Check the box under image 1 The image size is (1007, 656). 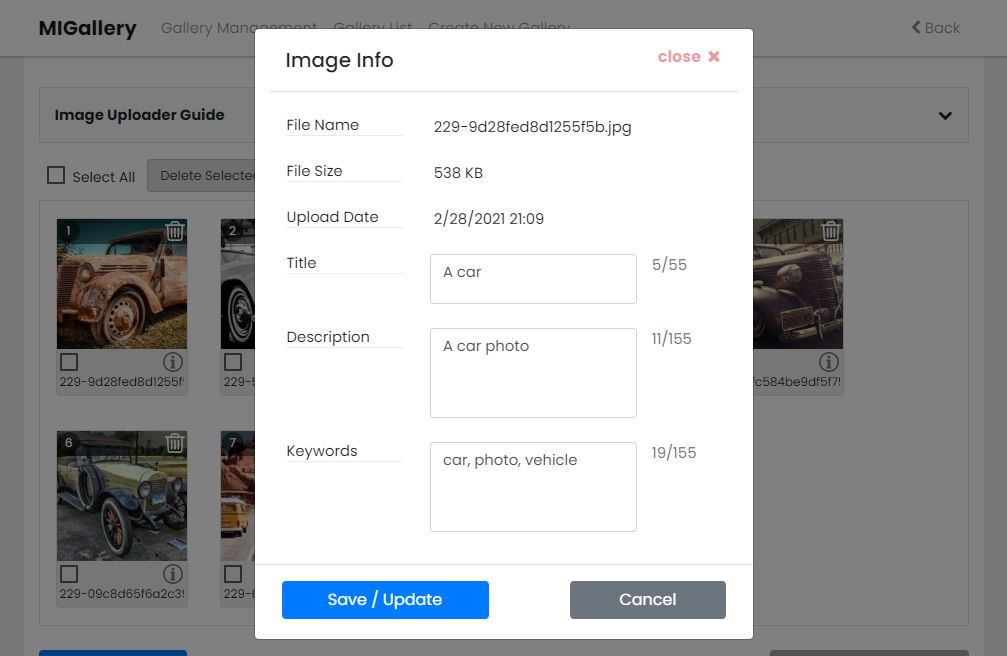point(69,362)
